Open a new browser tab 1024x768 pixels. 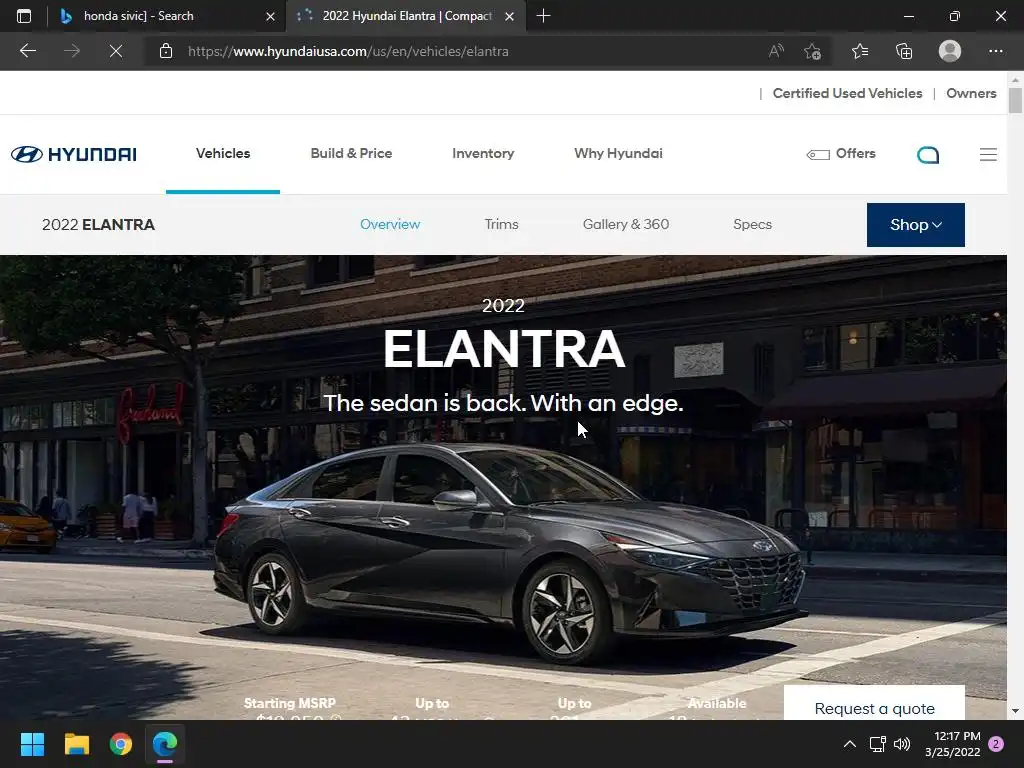coord(543,16)
